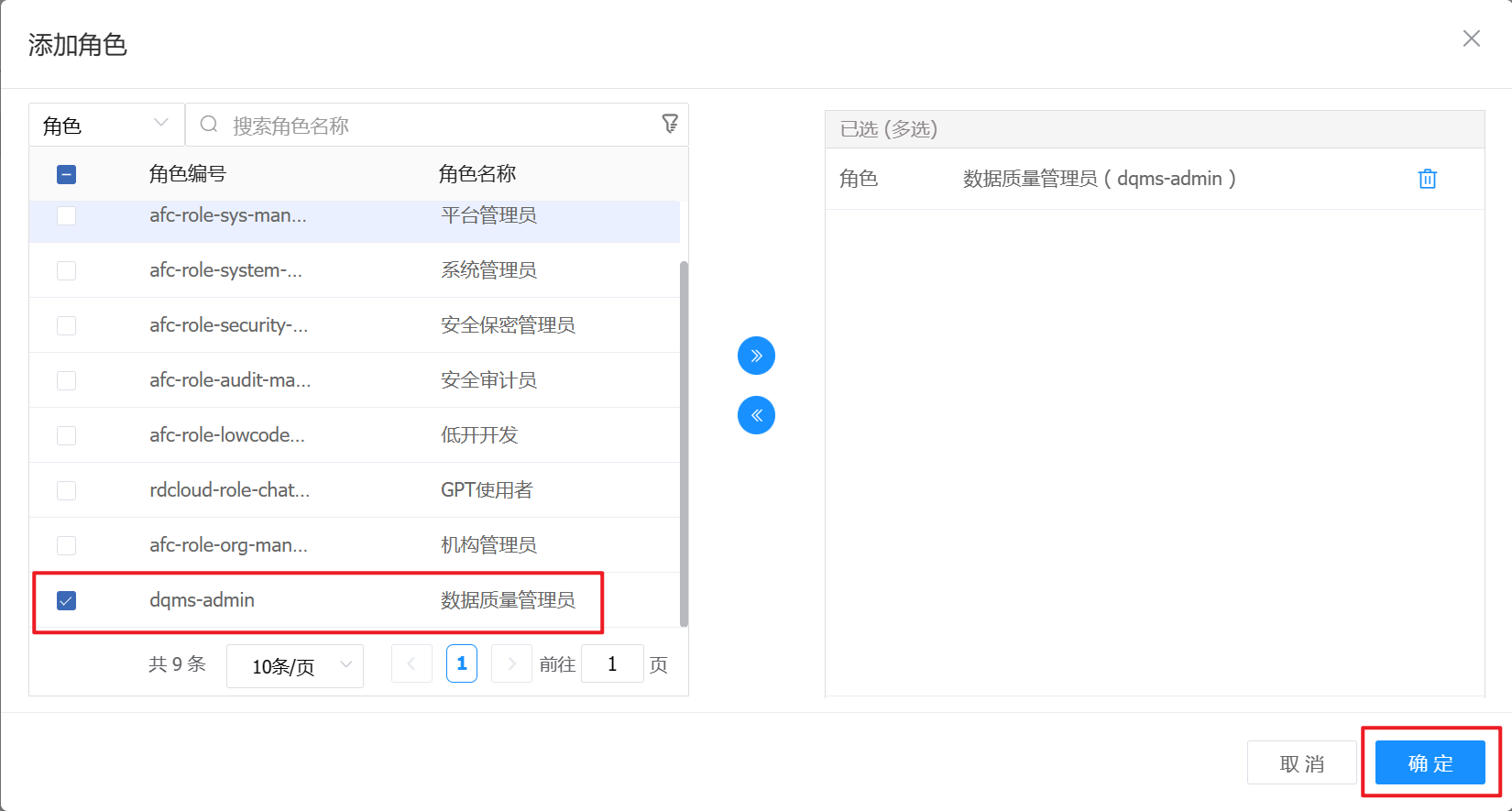Click the go-to page number input
1512x811 pixels.
(x=612, y=664)
